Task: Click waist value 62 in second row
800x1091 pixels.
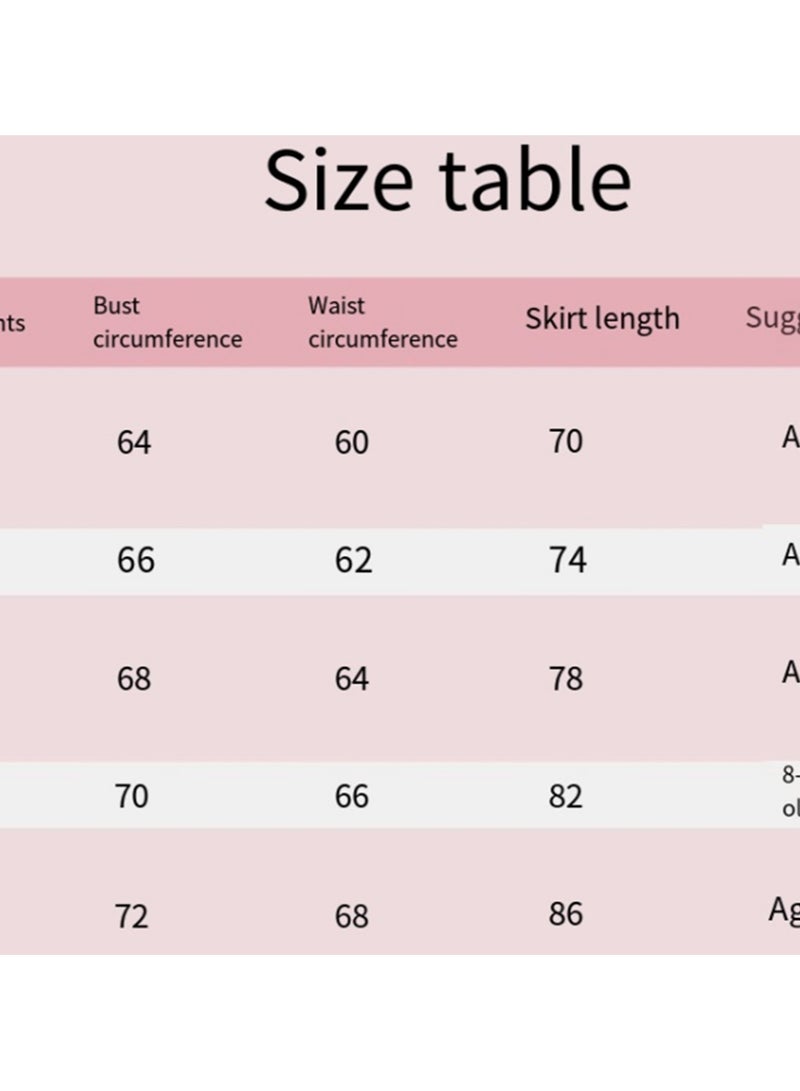Action: [x=353, y=560]
